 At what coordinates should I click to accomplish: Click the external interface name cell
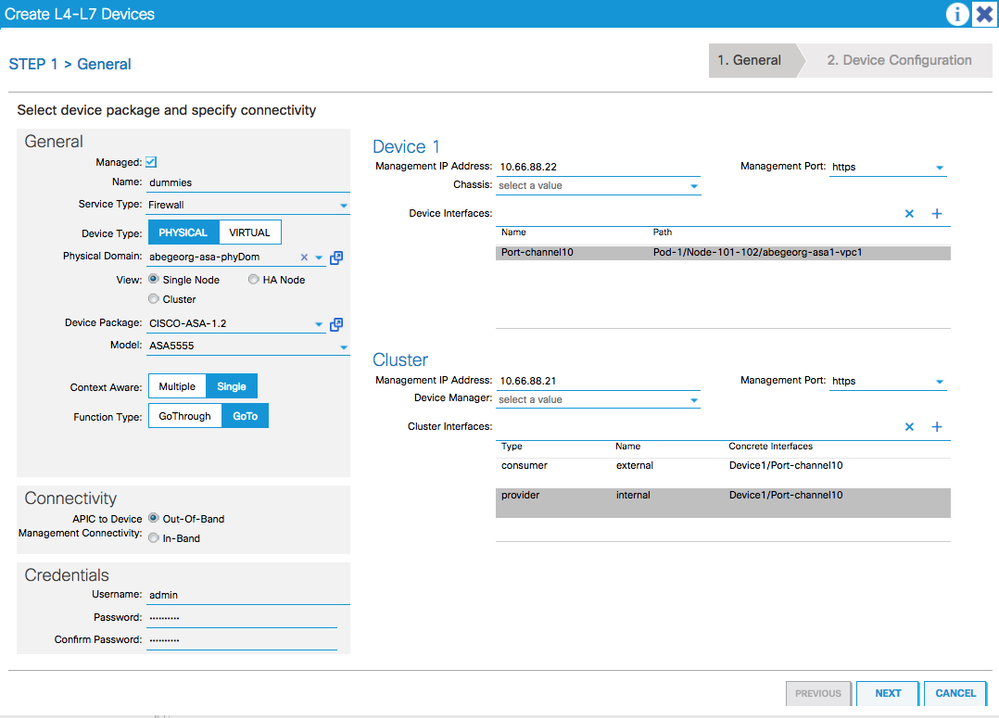pyautogui.click(x=635, y=466)
